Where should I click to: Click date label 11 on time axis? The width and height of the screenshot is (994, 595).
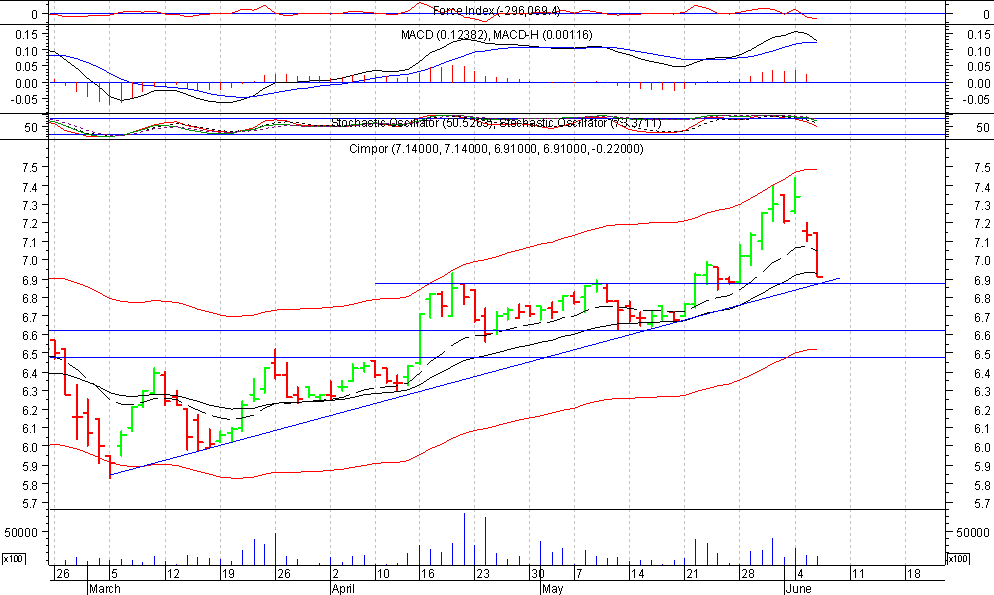(858, 573)
